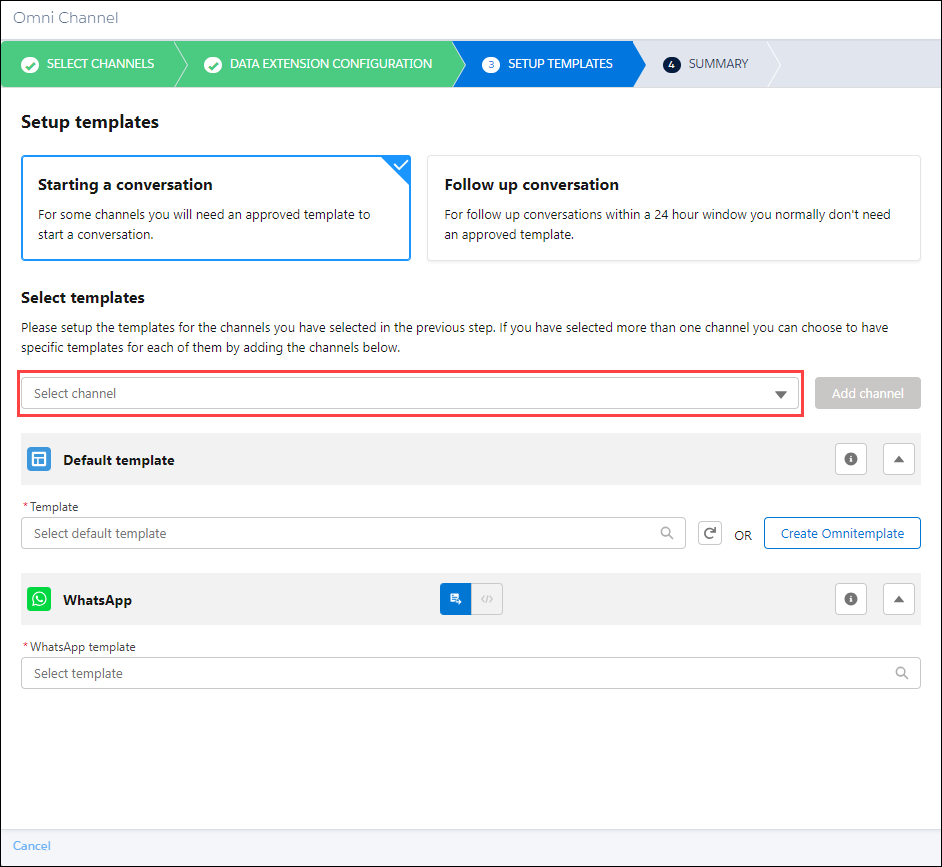
Task: Cancel the Omni Channel setup
Action: 31,845
